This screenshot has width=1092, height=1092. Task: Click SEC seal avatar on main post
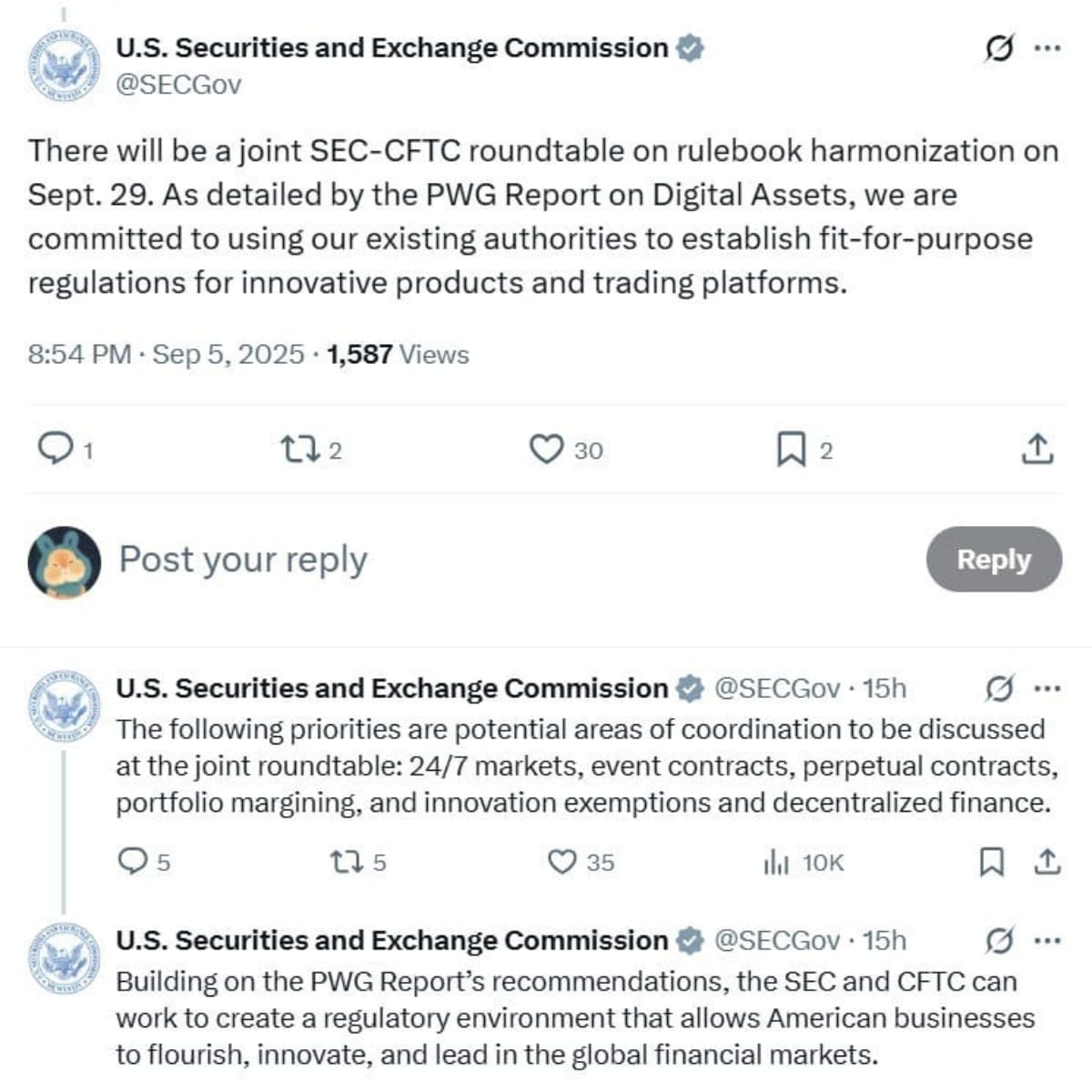64,66
